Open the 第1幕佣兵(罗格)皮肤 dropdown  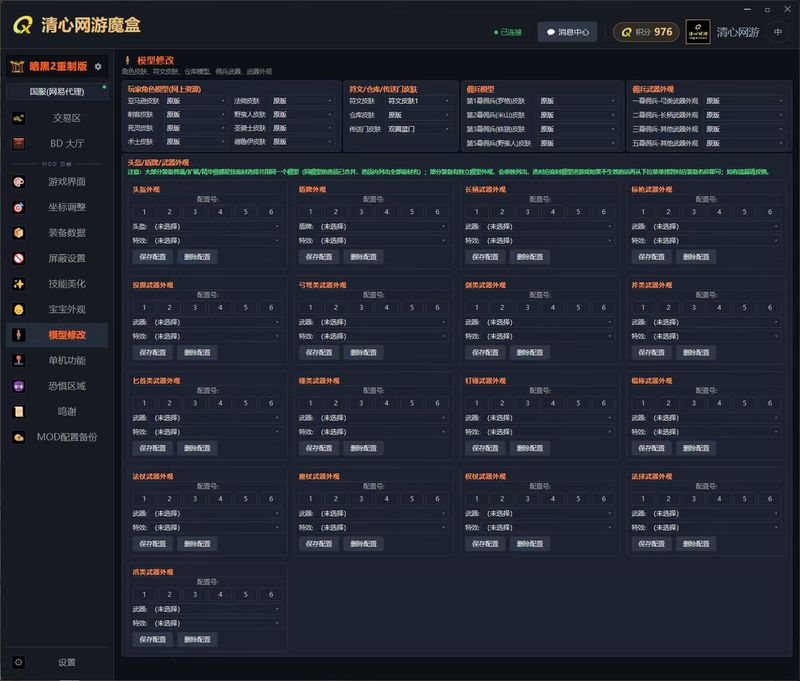coord(578,101)
